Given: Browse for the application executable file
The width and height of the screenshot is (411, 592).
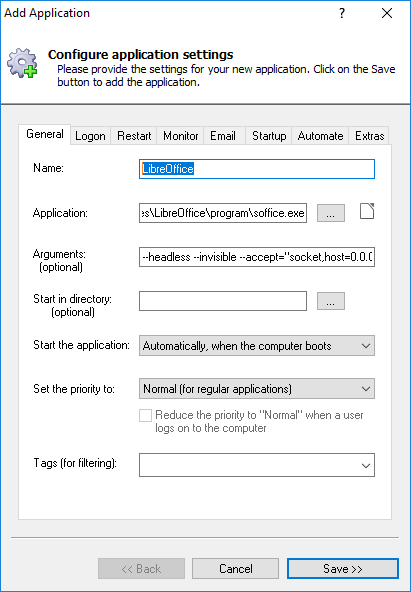Looking at the screenshot, I should coord(331,213).
